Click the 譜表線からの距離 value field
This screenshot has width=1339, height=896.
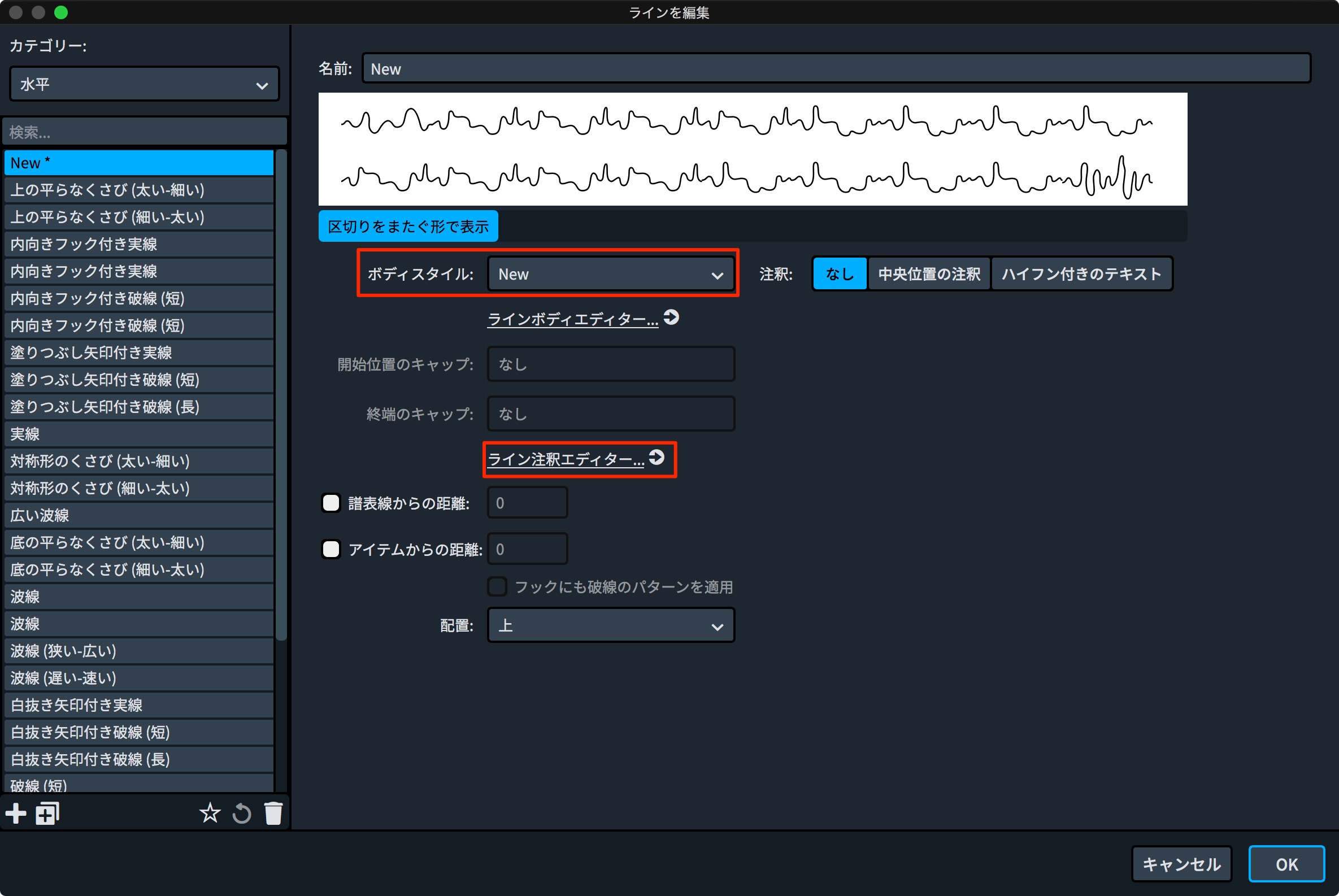point(527,503)
